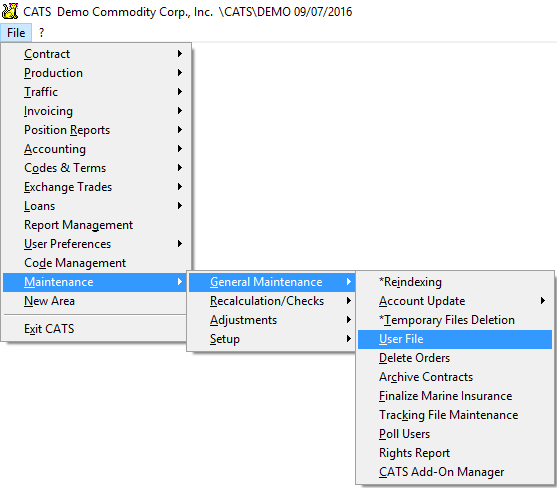Open the File menu
The width and height of the screenshot is (557, 488).
16,33
